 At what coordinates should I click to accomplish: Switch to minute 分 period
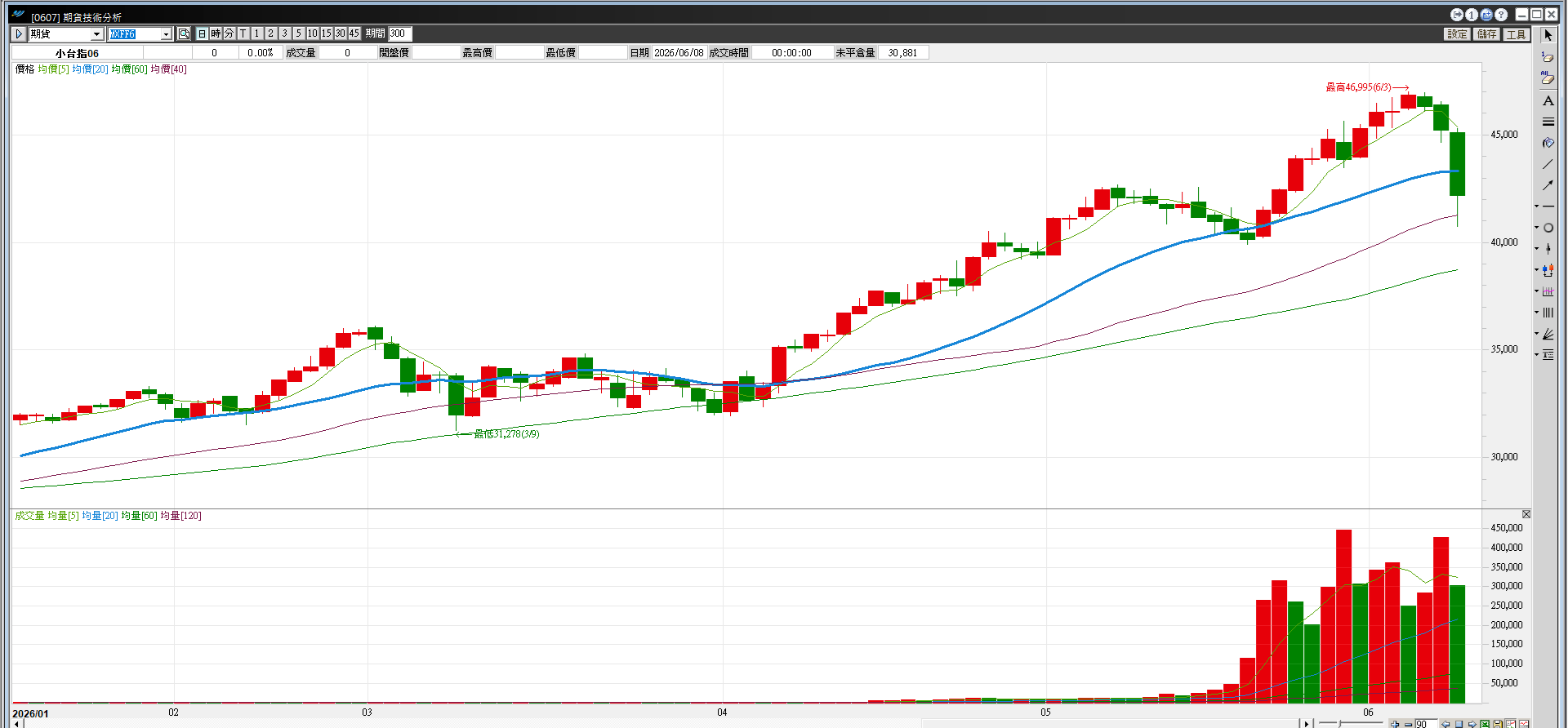[x=229, y=33]
